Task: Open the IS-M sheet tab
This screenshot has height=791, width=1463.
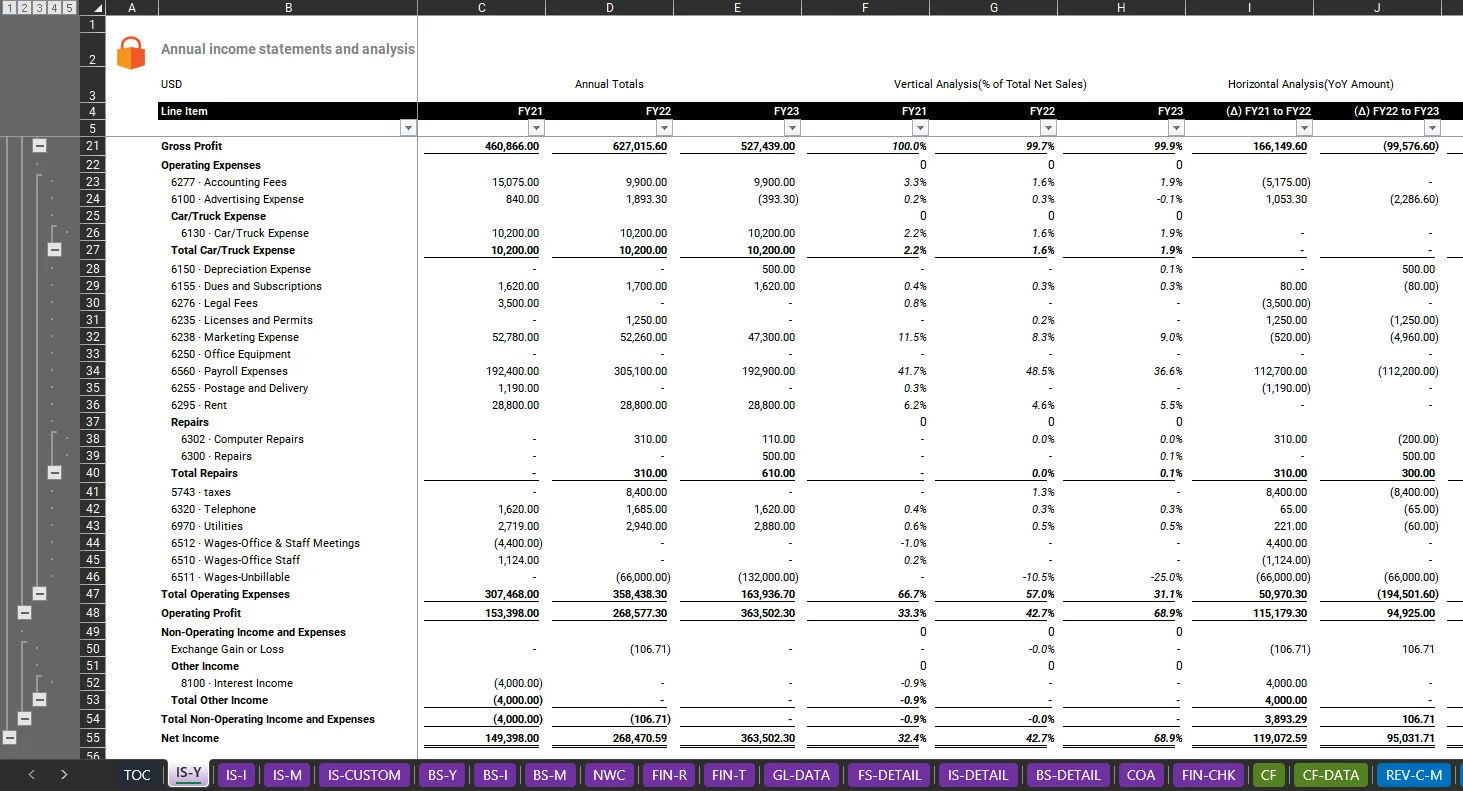Action: click(x=288, y=775)
